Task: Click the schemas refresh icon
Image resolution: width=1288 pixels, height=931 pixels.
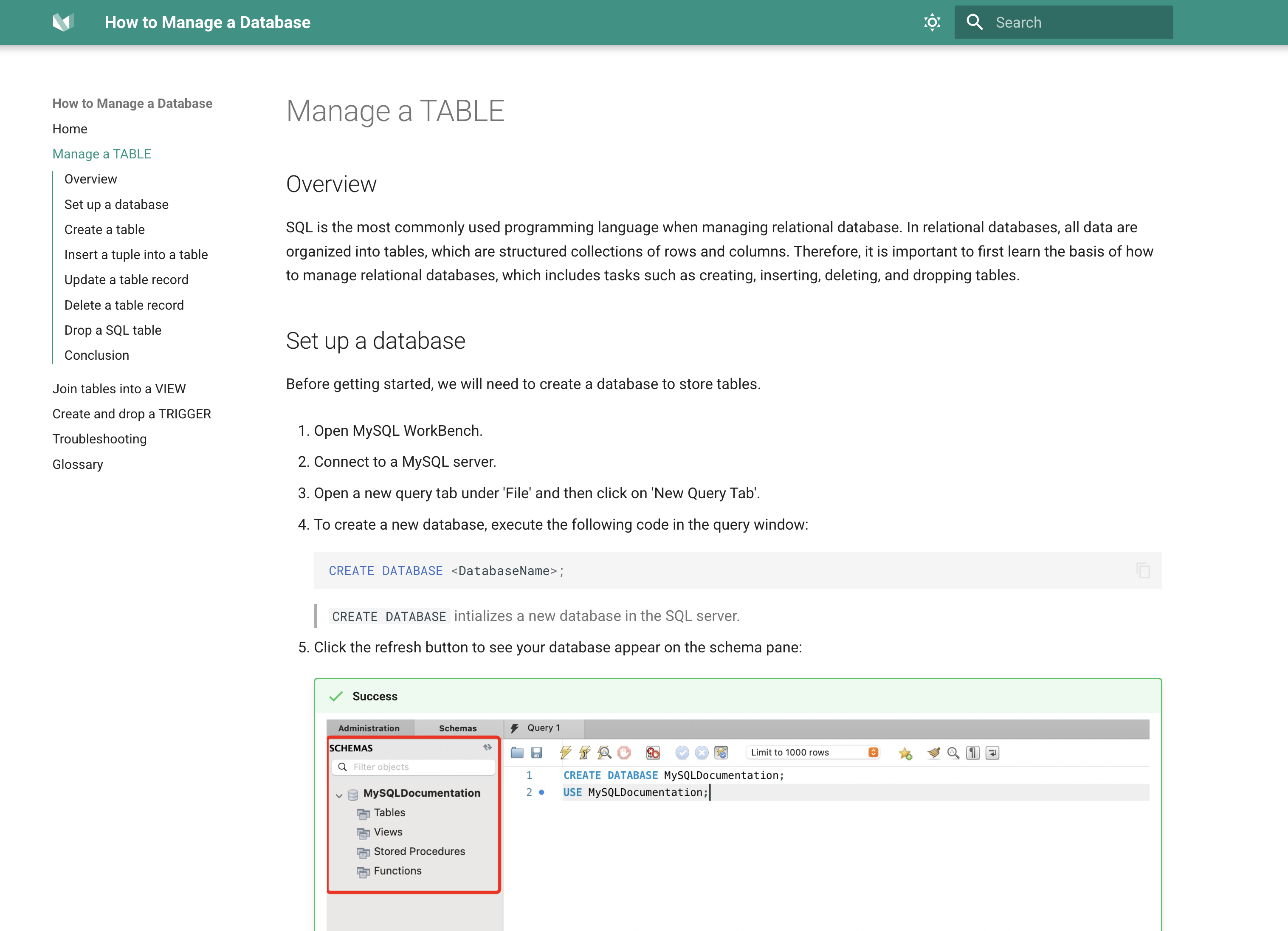Action: (x=487, y=748)
